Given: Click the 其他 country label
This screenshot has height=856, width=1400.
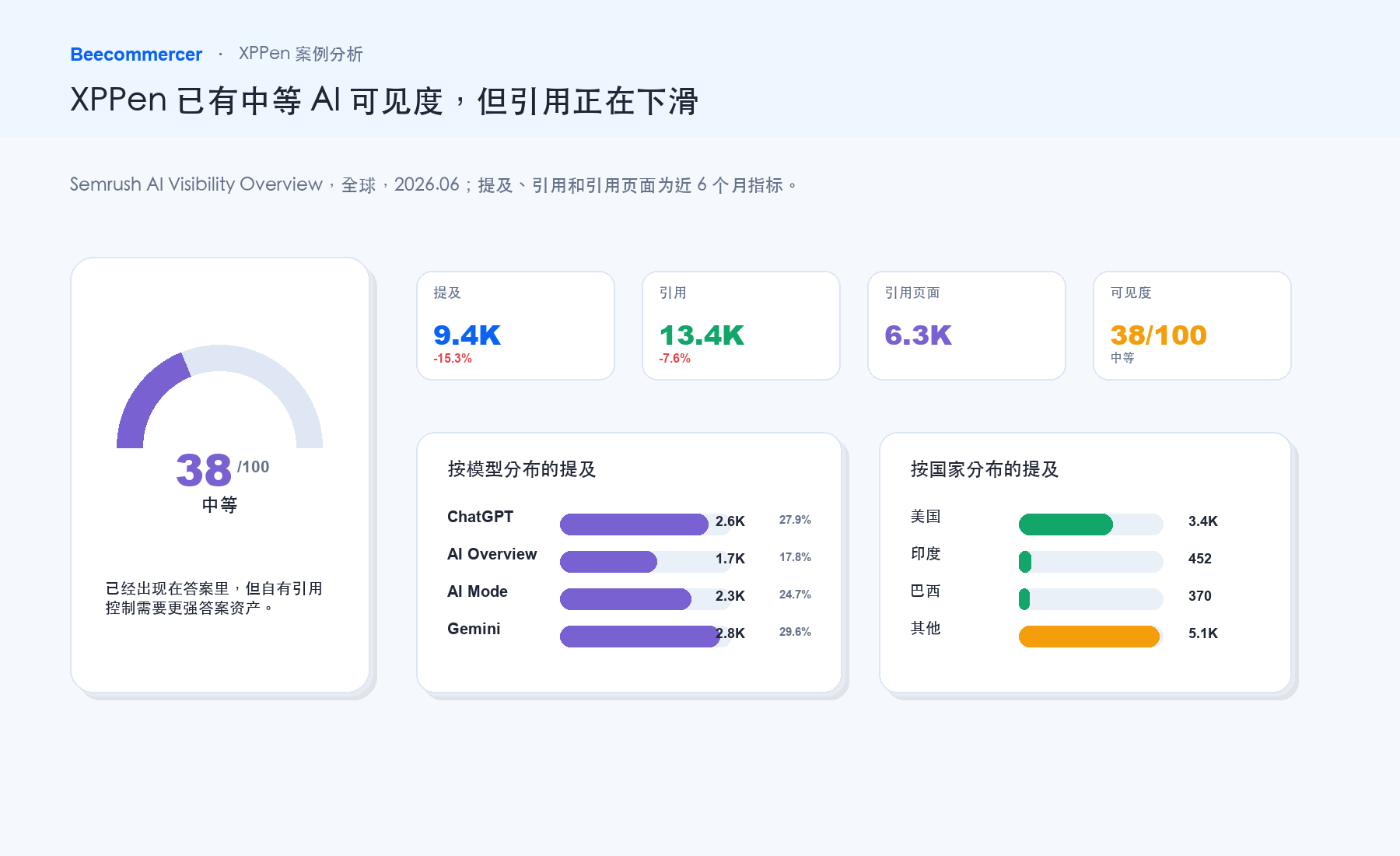Looking at the screenshot, I should click(926, 629).
